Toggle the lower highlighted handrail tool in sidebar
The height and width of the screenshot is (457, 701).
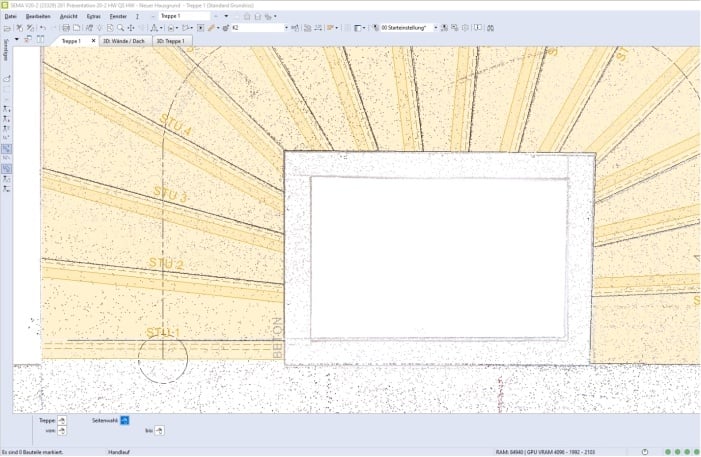pyautogui.click(x=7, y=169)
